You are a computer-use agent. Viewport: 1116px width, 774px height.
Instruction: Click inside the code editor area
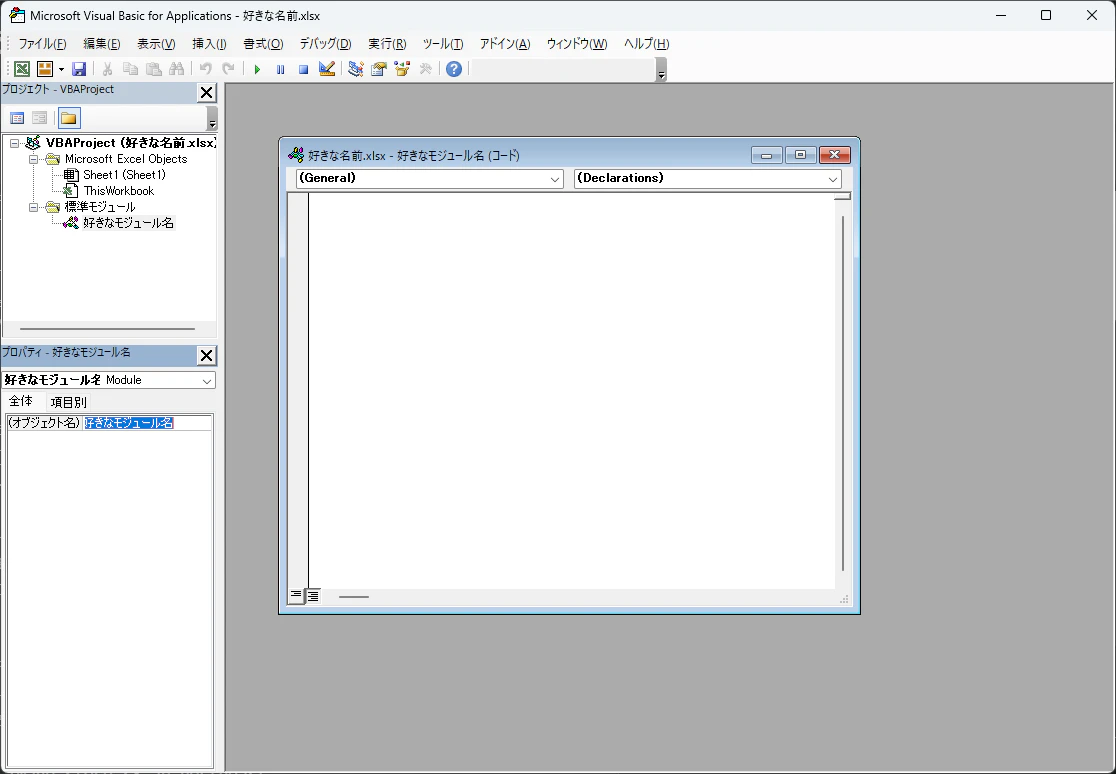(x=572, y=390)
